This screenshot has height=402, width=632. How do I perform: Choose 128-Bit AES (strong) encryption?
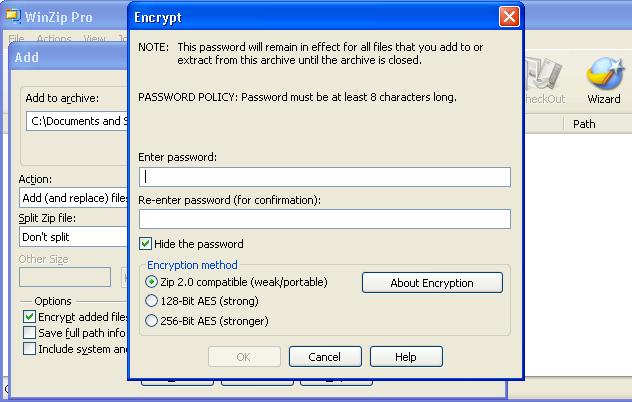151,301
